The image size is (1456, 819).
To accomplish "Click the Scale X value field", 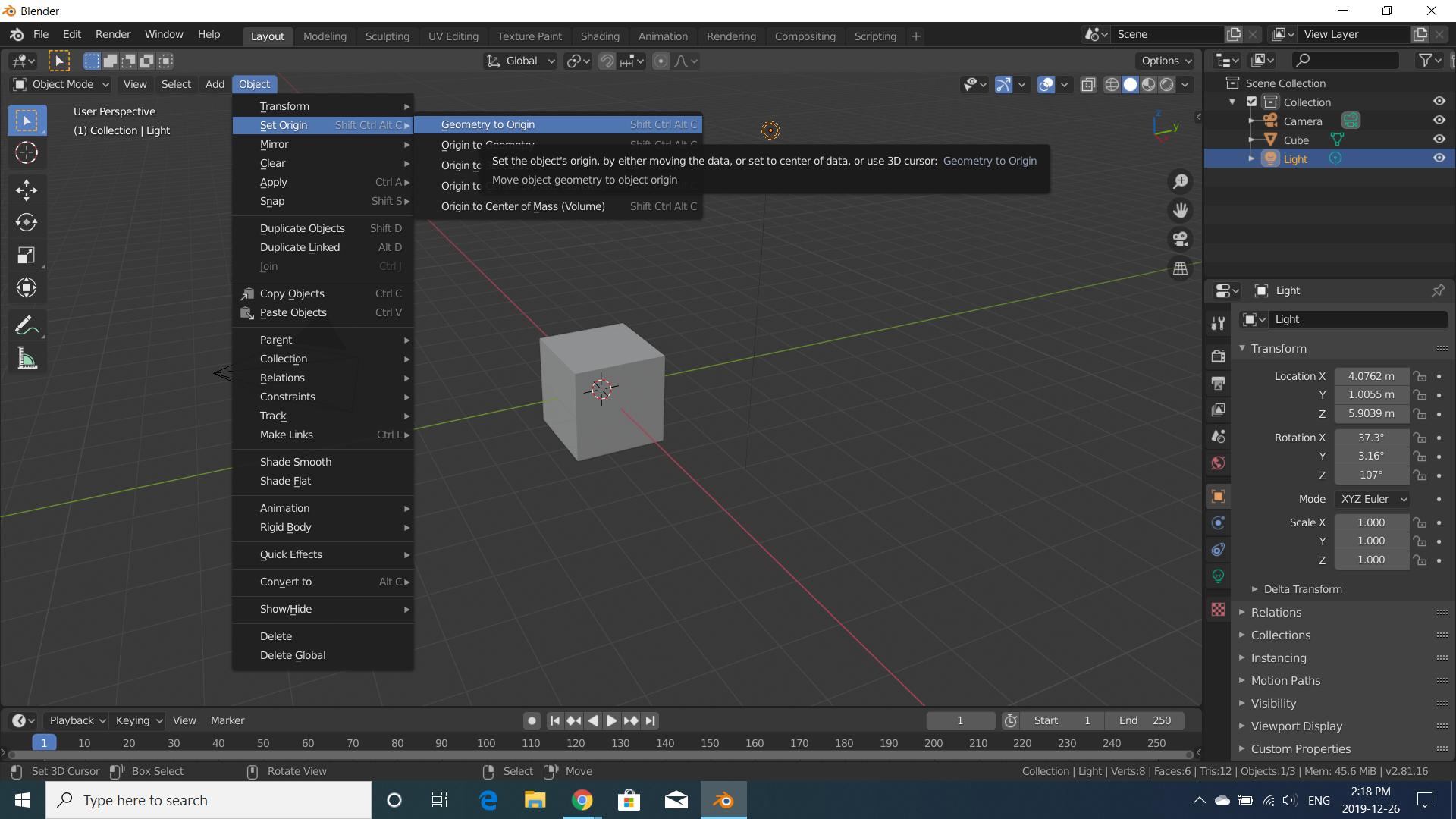I will tap(1371, 522).
